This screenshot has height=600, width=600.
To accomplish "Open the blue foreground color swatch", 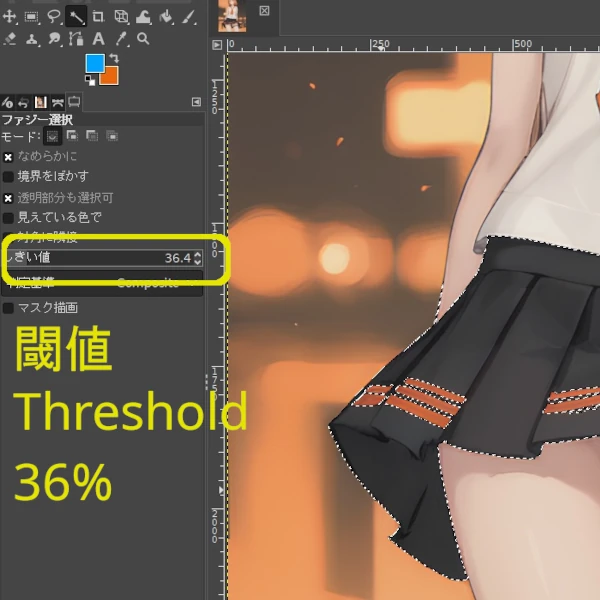I will [94, 63].
